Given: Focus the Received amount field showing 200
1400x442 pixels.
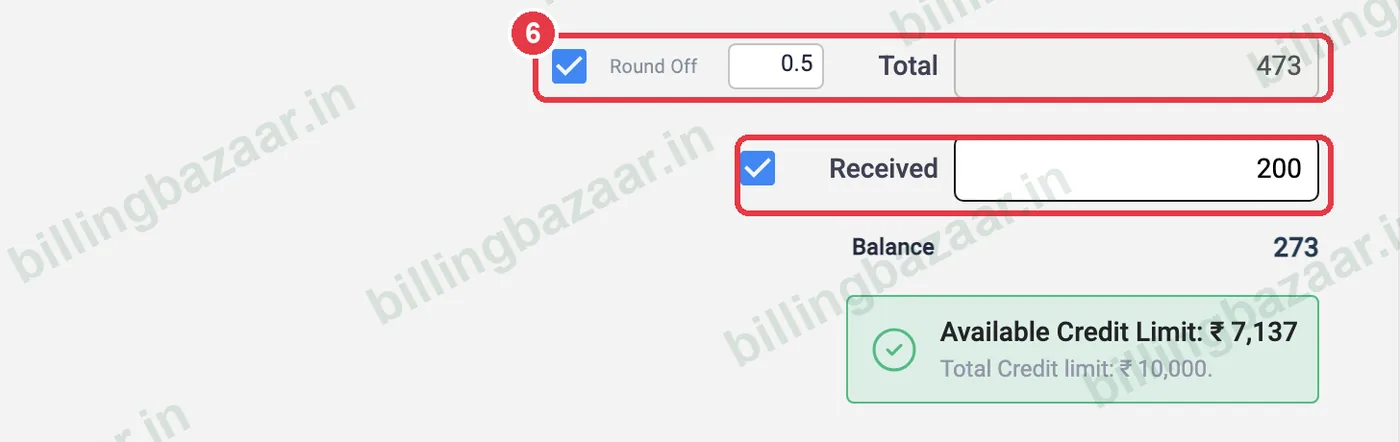Looking at the screenshot, I should (1136, 169).
